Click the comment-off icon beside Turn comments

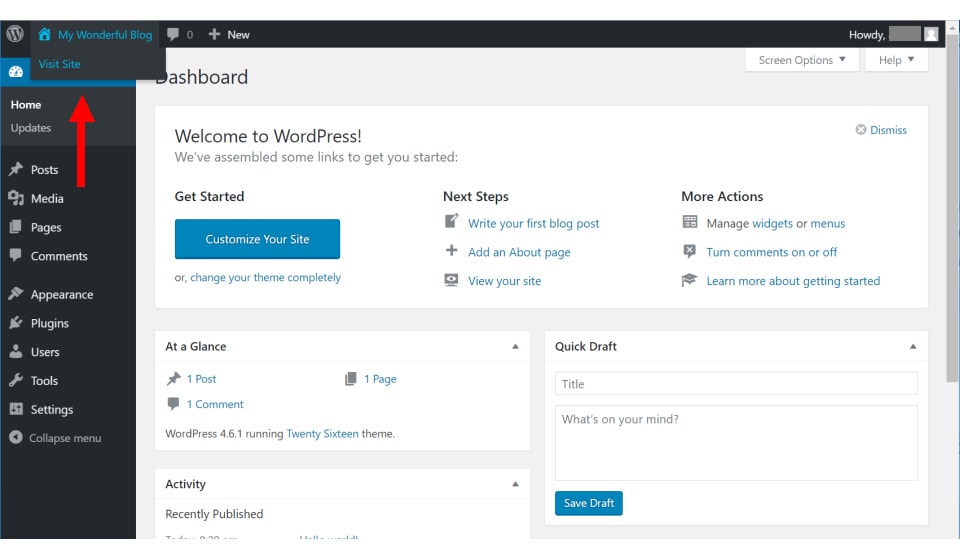click(x=690, y=251)
